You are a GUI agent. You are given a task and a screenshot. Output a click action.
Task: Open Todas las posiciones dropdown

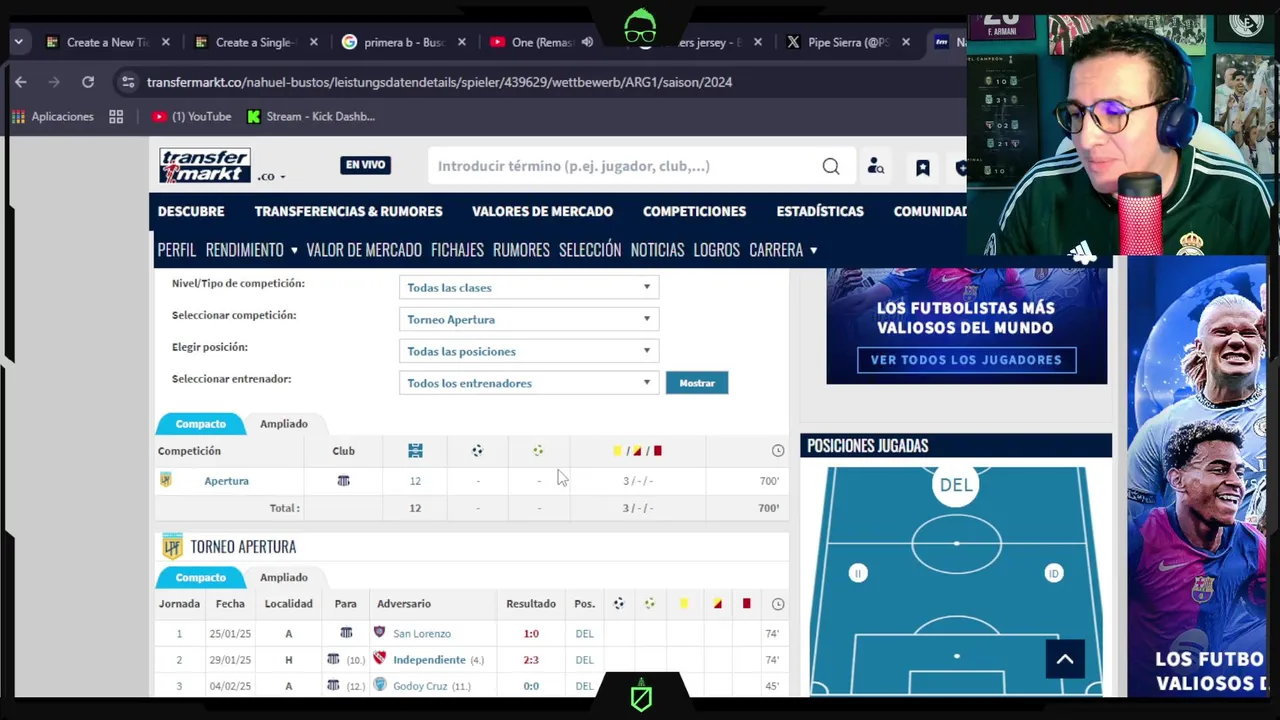click(528, 351)
